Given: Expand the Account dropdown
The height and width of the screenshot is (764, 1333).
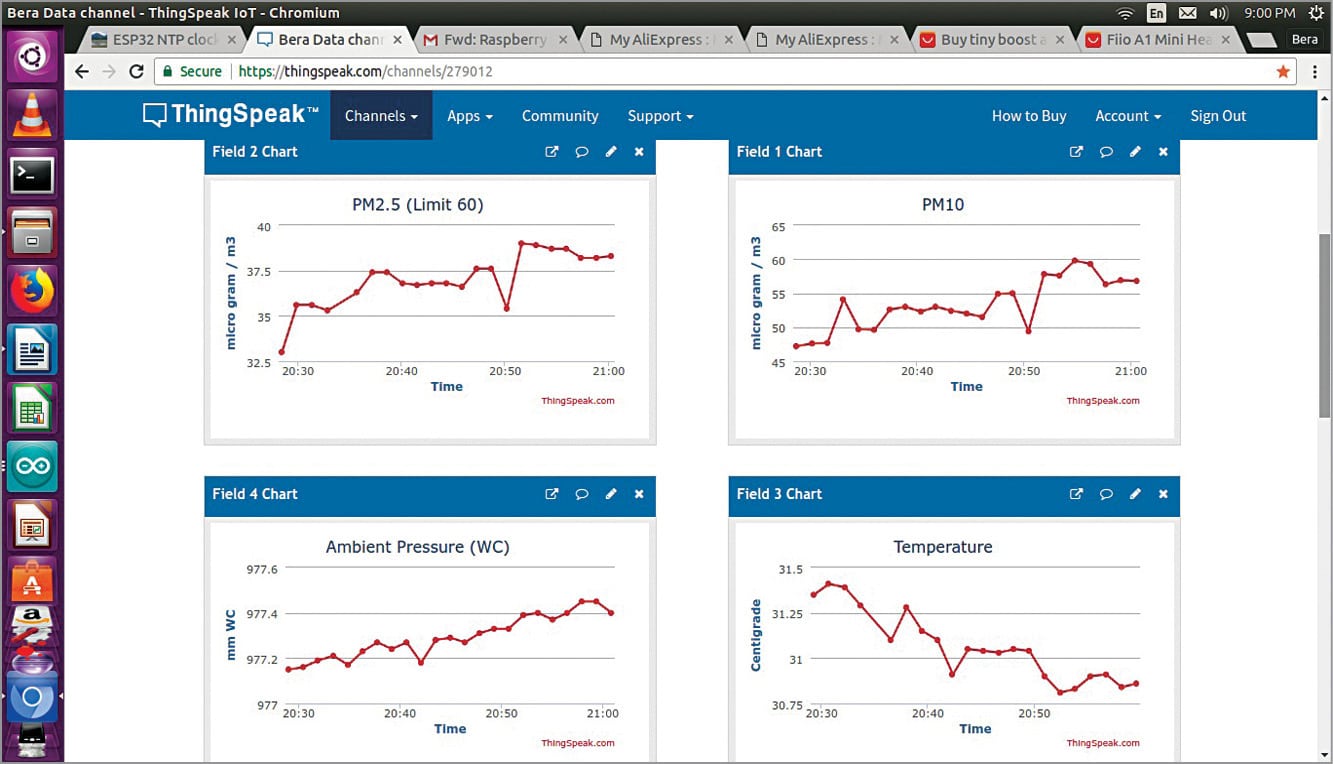Looking at the screenshot, I should [x=1127, y=116].
